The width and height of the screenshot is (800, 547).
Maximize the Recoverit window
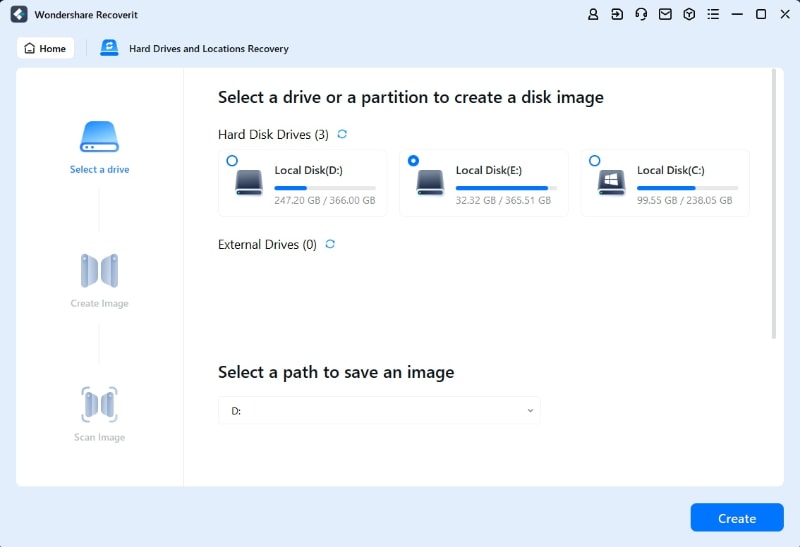761,14
